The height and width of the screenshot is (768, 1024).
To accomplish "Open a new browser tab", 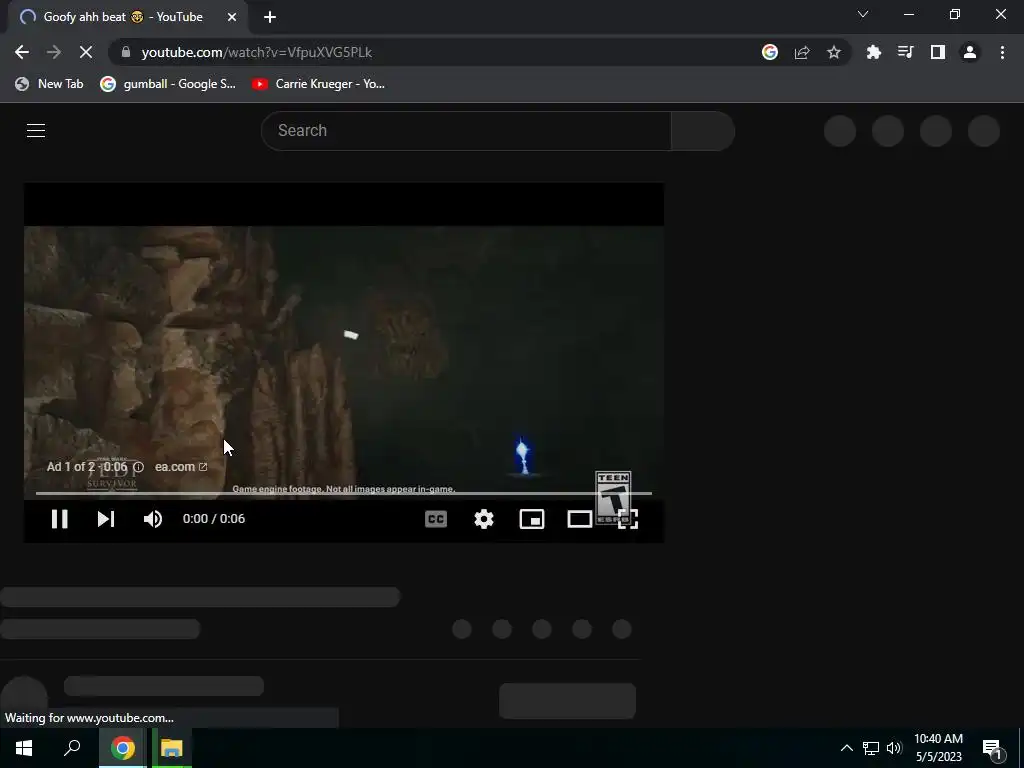I will pos(270,17).
